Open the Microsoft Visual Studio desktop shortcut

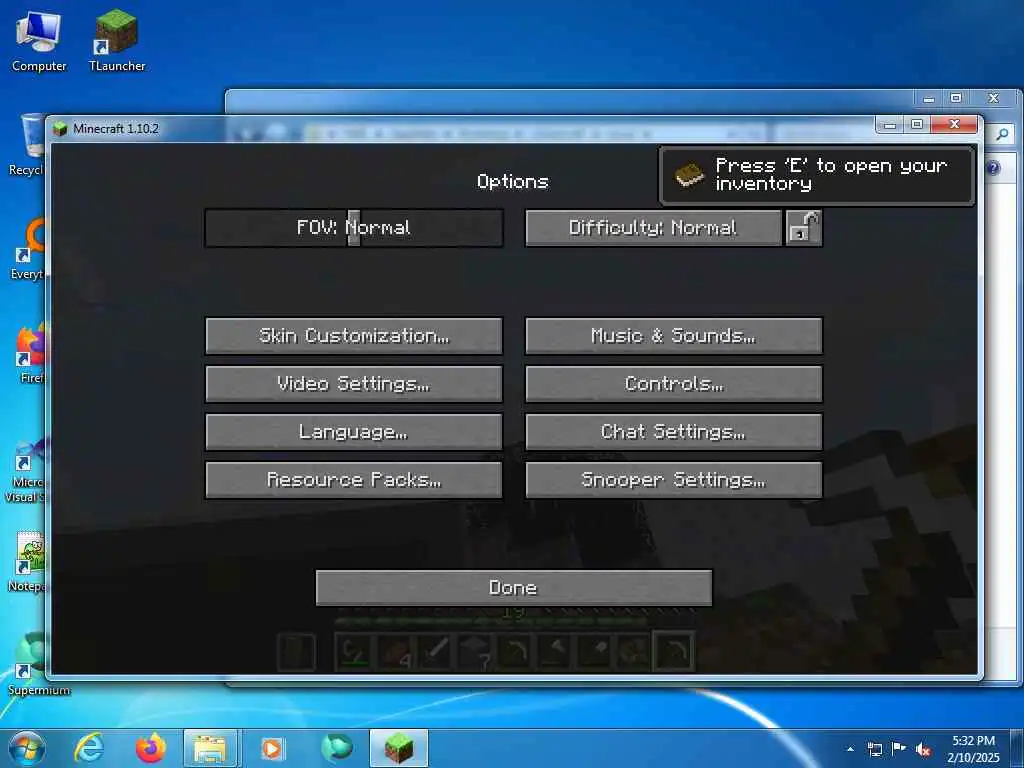coord(27,470)
